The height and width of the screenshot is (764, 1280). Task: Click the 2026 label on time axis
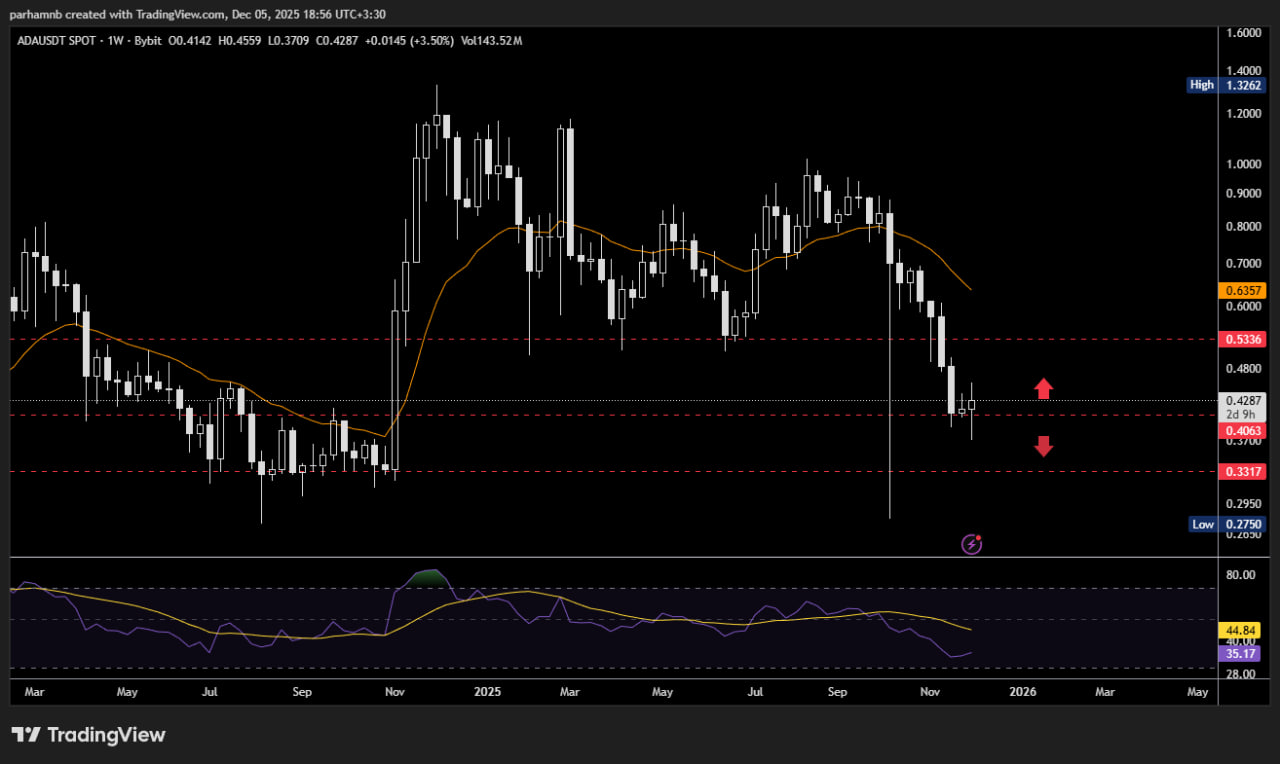(x=1022, y=691)
